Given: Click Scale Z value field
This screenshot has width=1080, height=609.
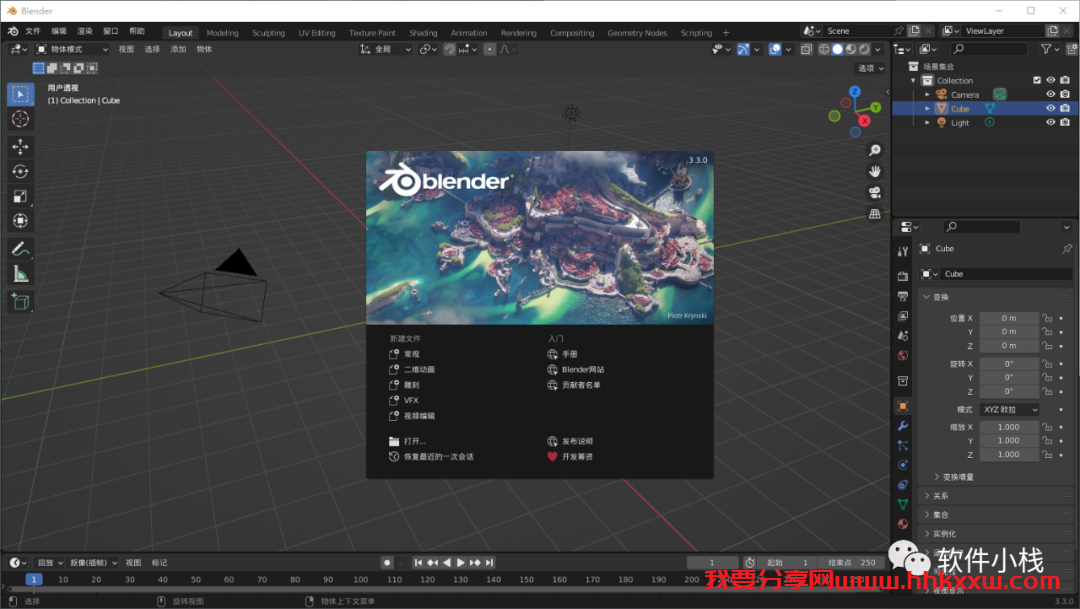Looking at the screenshot, I should (1009, 455).
